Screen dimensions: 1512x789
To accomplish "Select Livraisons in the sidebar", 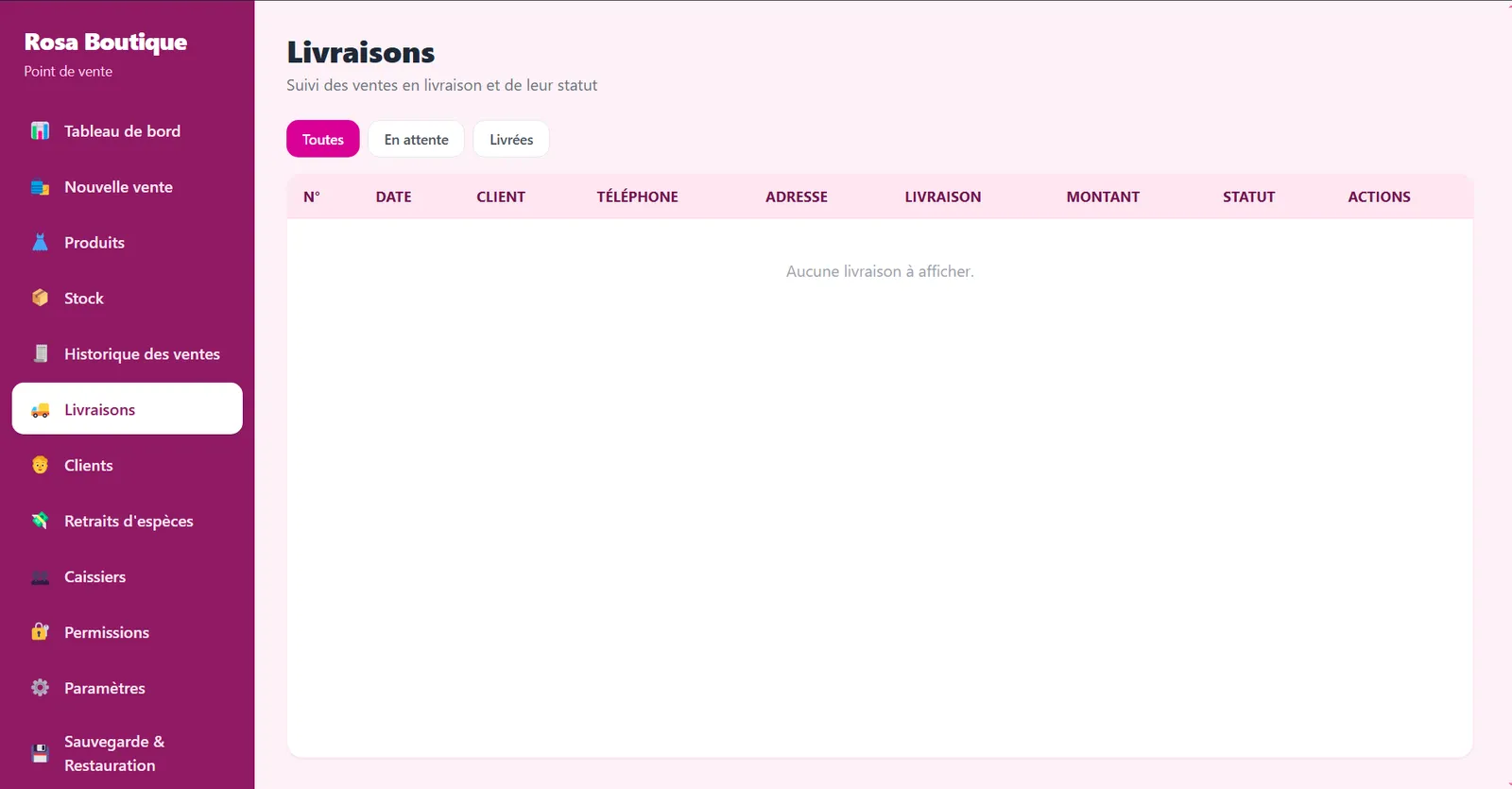I will (x=128, y=409).
